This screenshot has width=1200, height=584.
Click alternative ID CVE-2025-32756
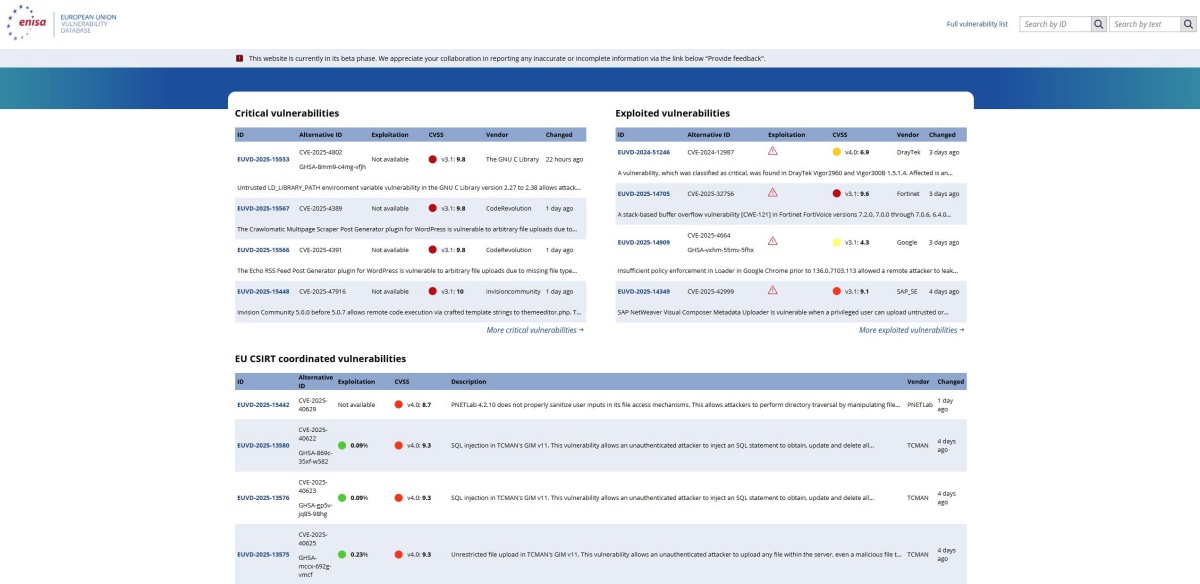(x=710, y=193)
